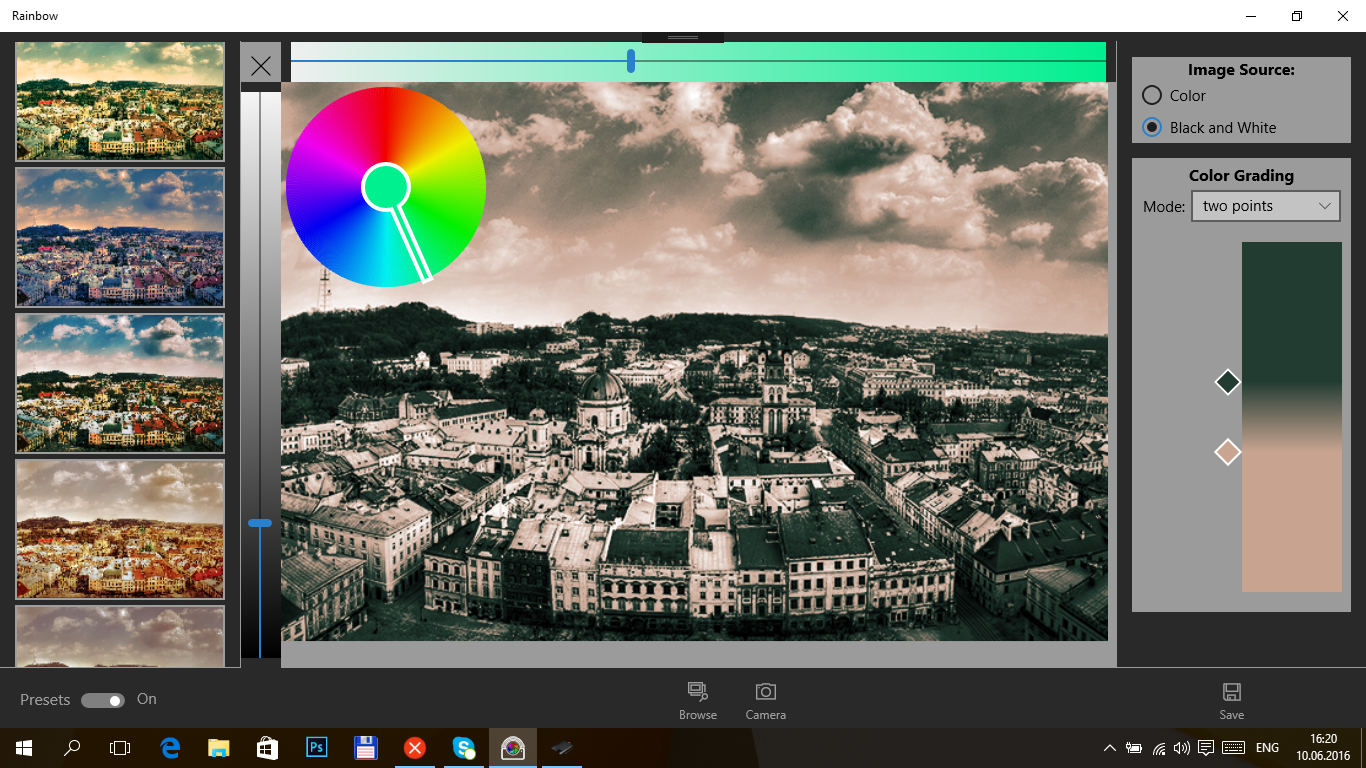Click the top panel drag handle grip
Screen dimensions: 1366x768
(683, 37)
